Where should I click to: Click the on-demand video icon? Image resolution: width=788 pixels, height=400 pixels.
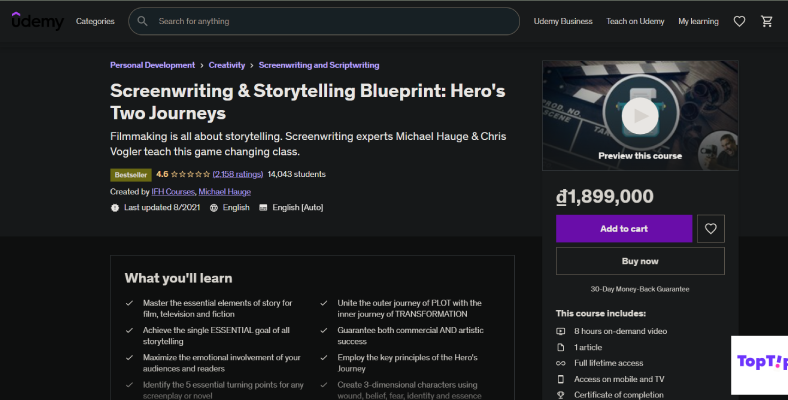click(x=561, y=331)
